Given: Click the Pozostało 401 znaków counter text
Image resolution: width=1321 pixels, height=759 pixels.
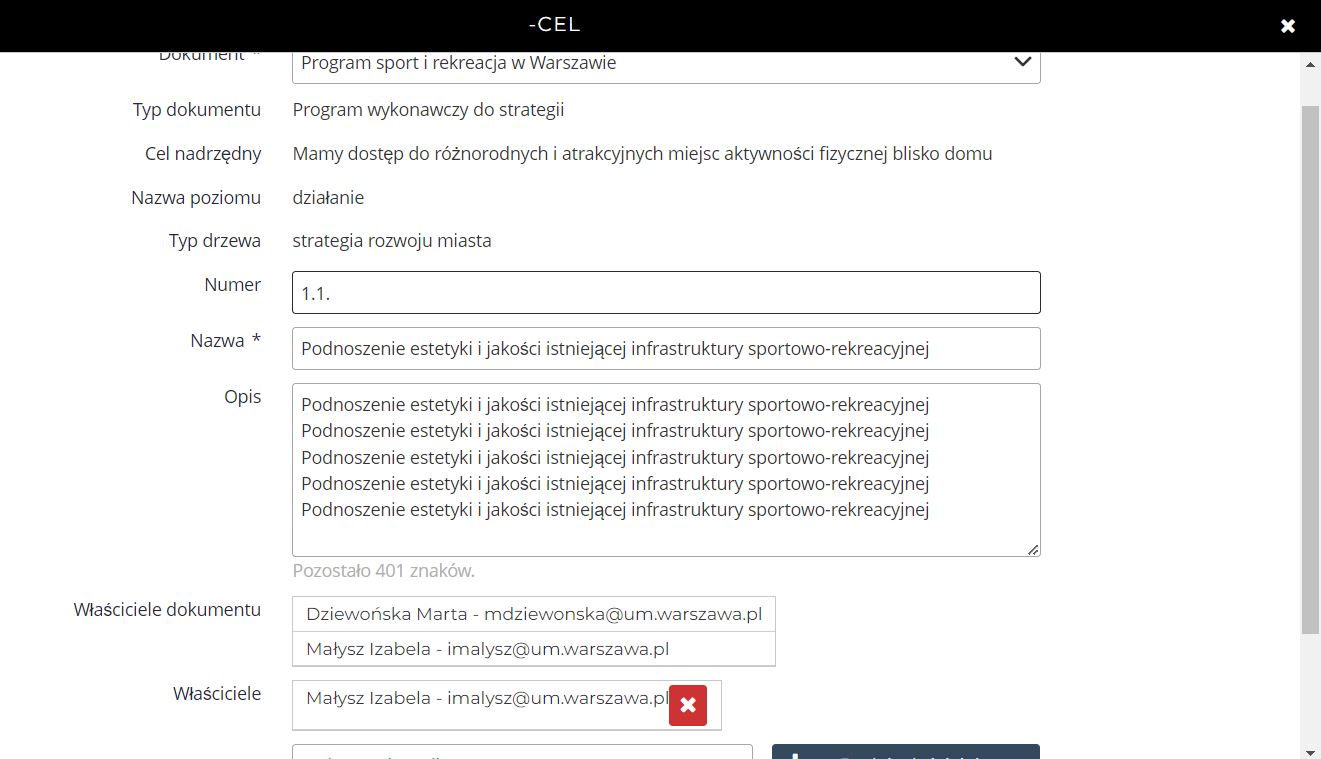Looking at the screenshot, I should coord(383,571).
